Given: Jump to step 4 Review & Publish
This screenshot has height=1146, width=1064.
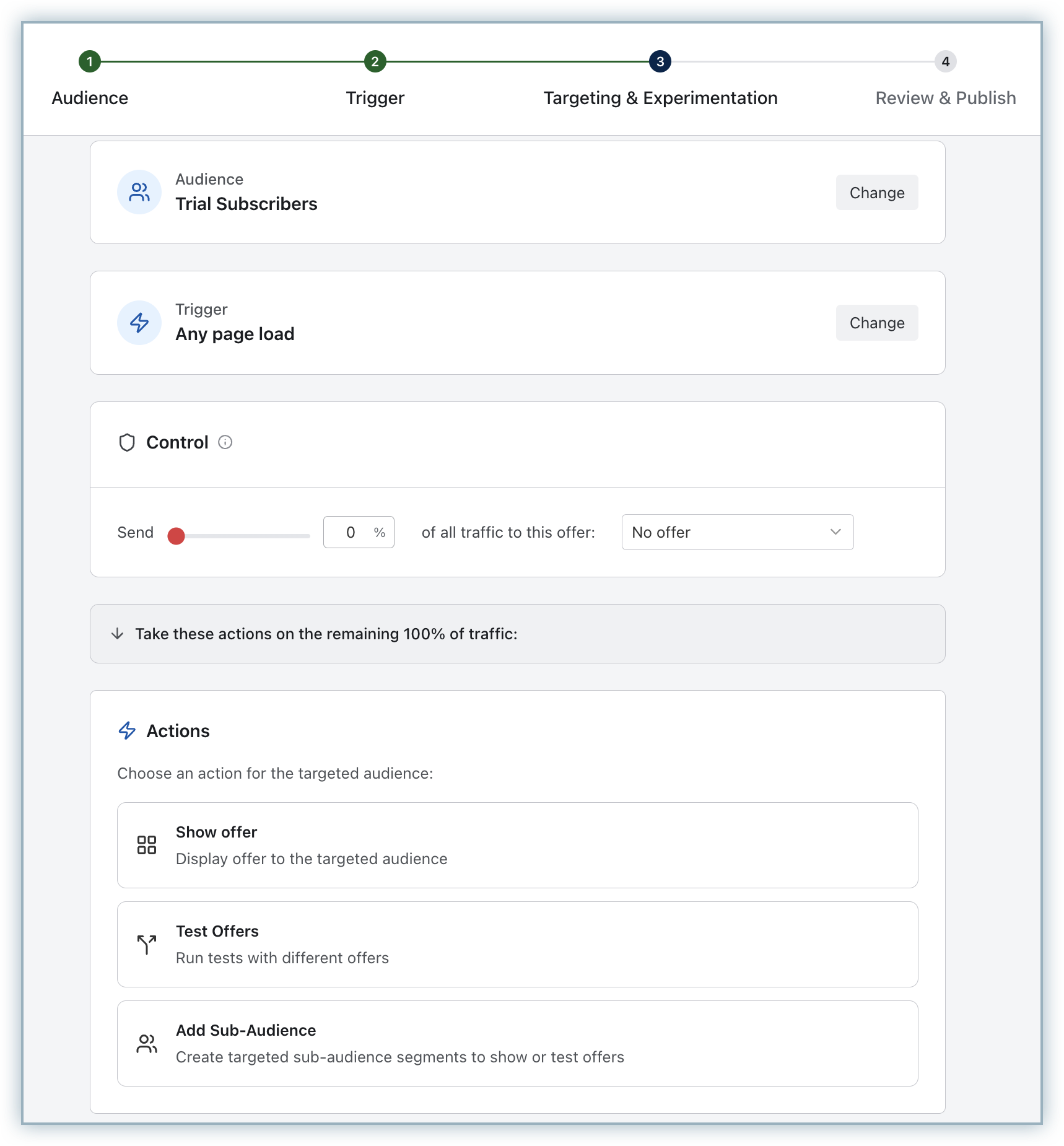Looking at the screenshot, I should 945,61.
